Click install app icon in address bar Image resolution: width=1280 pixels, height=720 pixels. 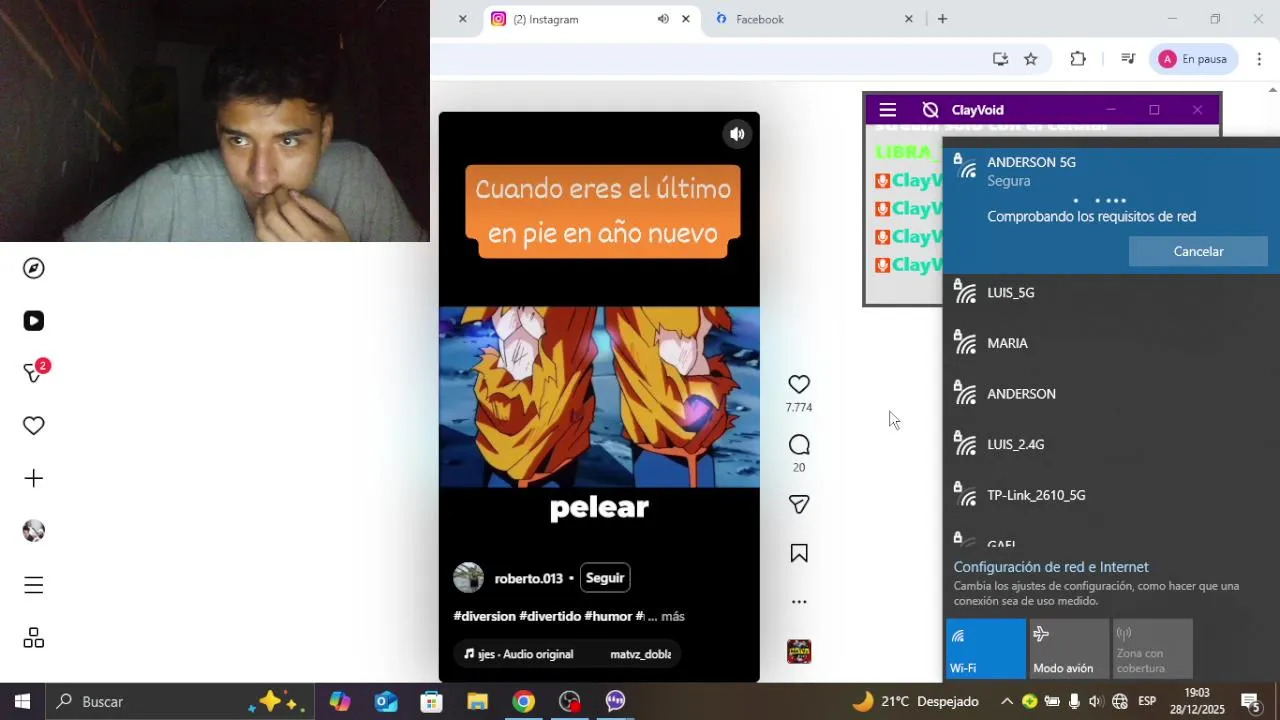pos(1000,59)
